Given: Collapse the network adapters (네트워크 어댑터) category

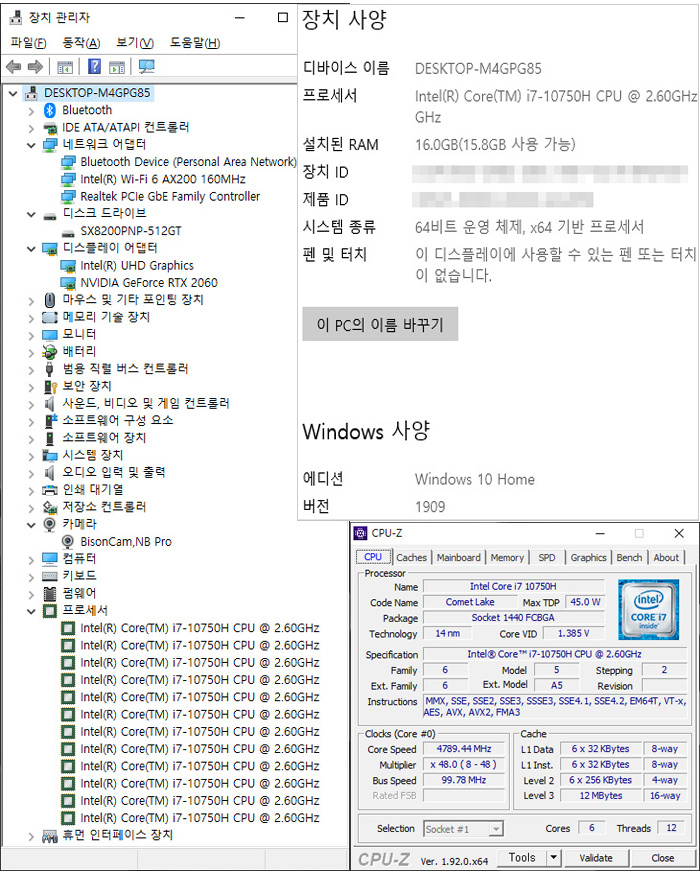Looking at the screenshot, I should (31, 145).
